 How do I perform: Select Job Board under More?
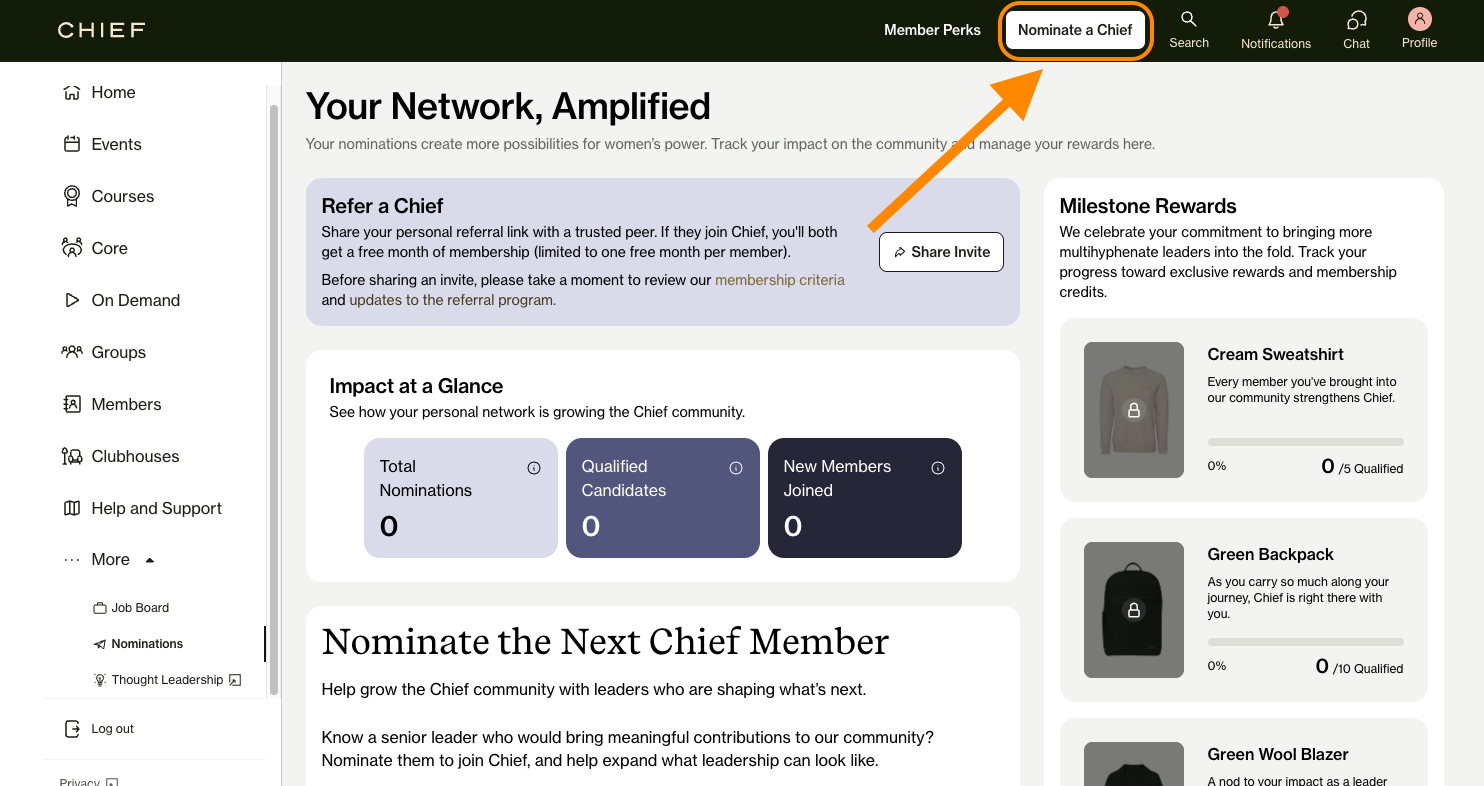tap(140, 608)
